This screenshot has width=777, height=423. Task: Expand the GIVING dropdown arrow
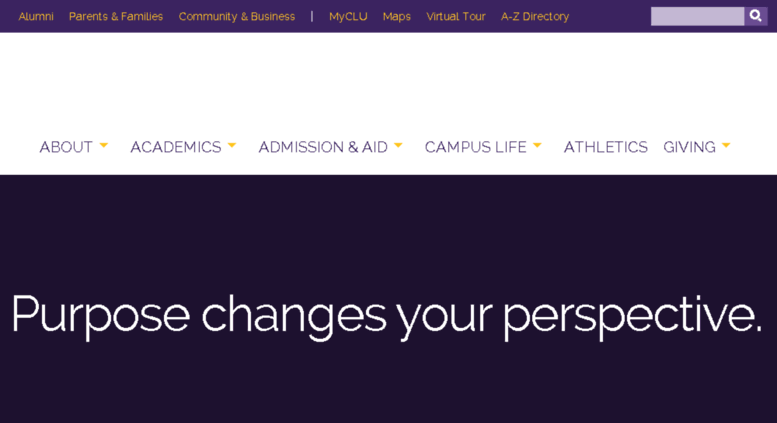pos(726,146)
